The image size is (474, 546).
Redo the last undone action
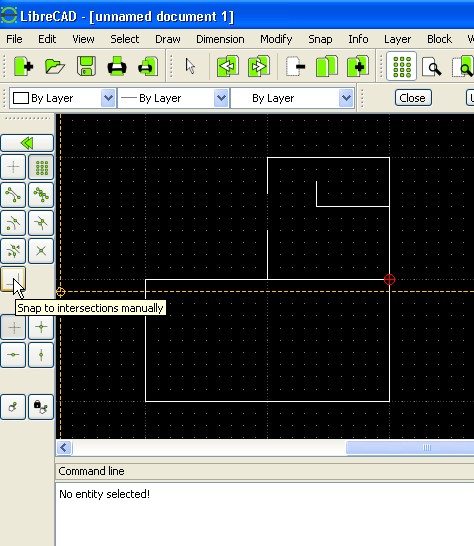click(x=258, y=66)
